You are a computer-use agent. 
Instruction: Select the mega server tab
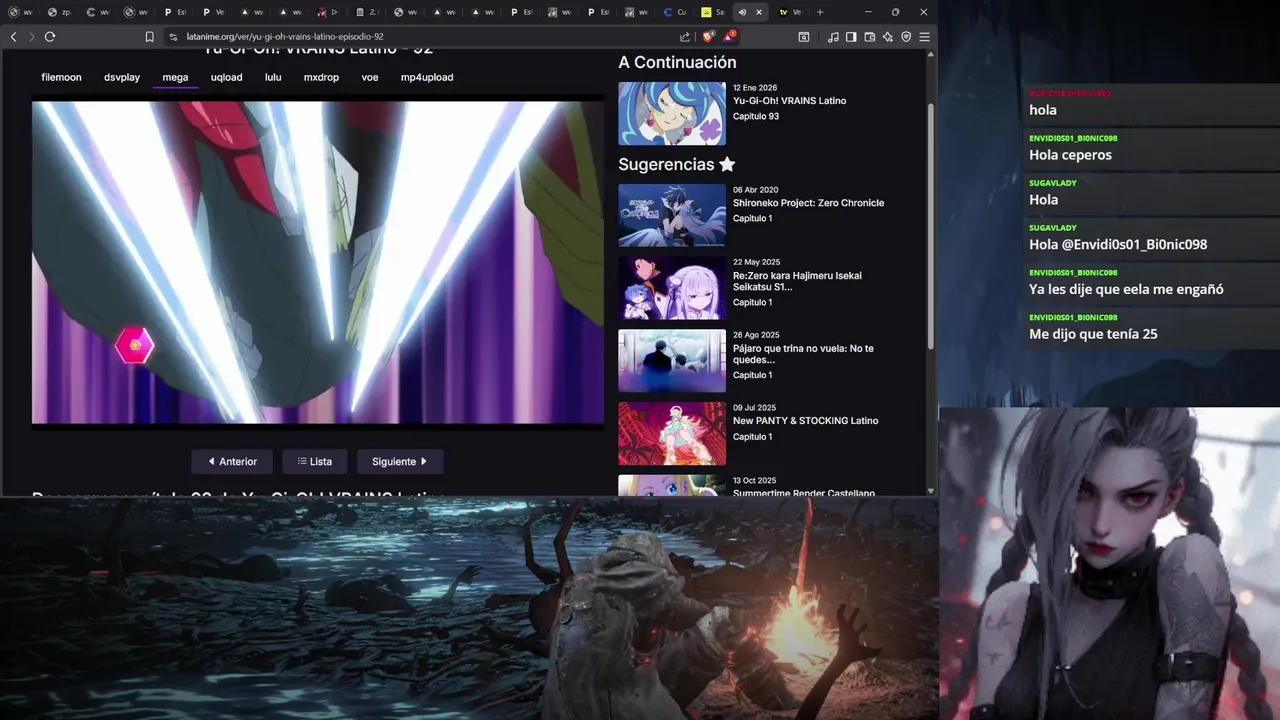click(x=175, y=77)
